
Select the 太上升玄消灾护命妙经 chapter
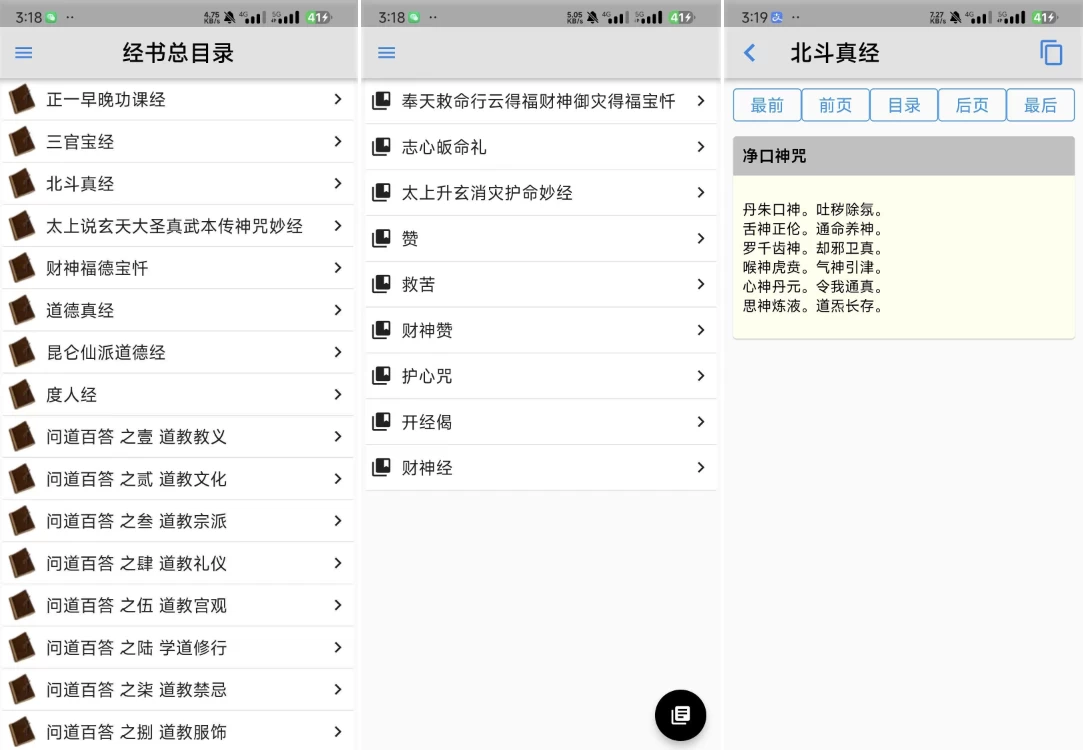pyautogui.click(x=487, y=193)
